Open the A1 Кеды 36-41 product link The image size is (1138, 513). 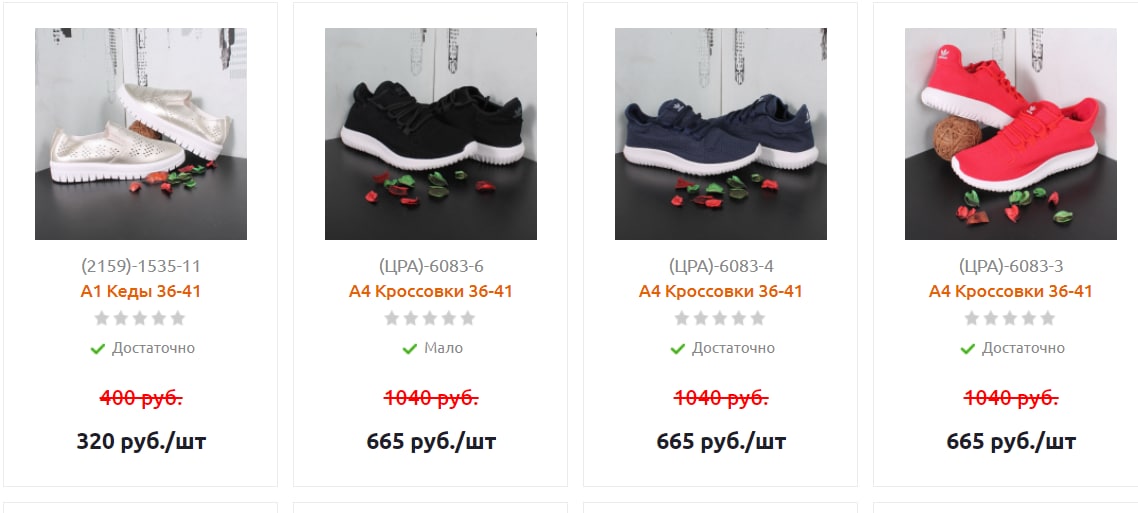141,292
